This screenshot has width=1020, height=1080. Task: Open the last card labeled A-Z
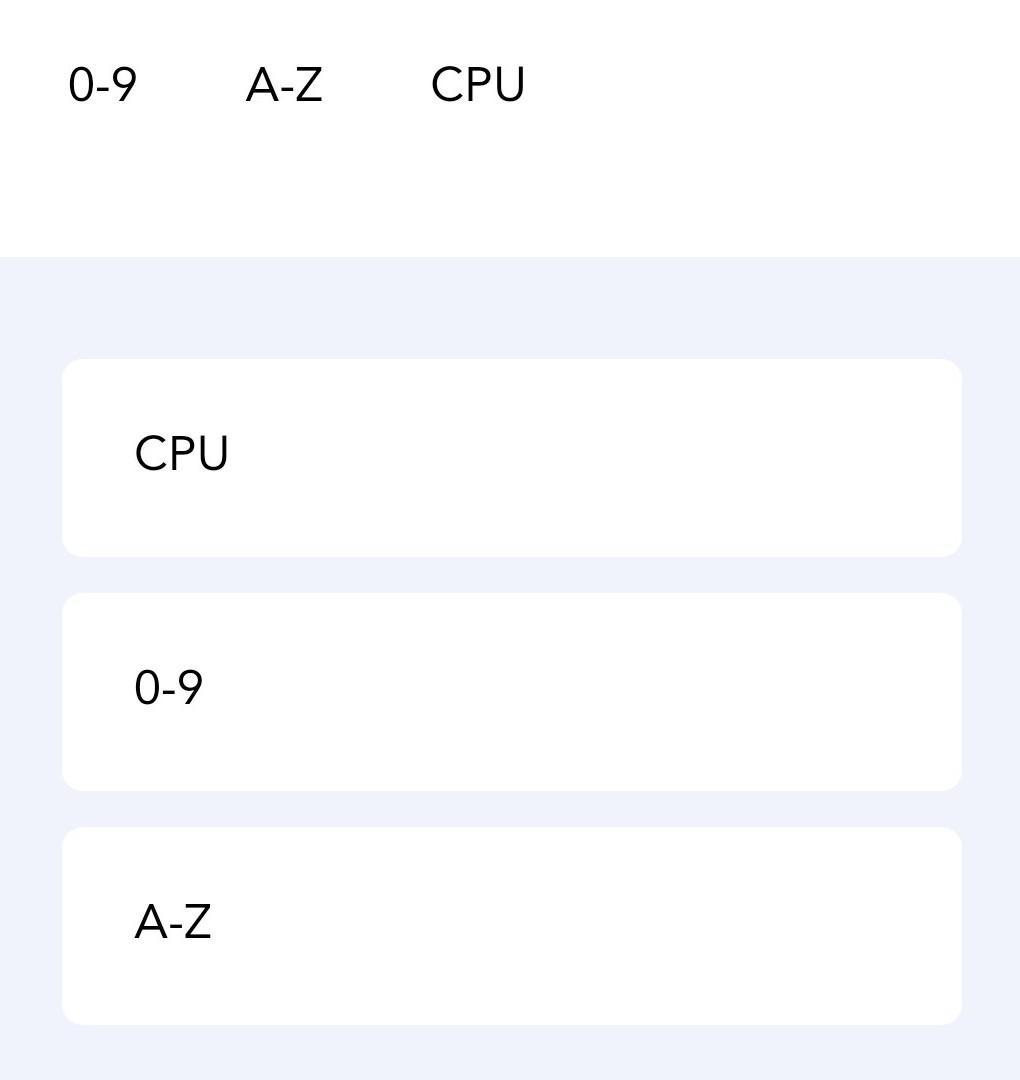point(512,926)
